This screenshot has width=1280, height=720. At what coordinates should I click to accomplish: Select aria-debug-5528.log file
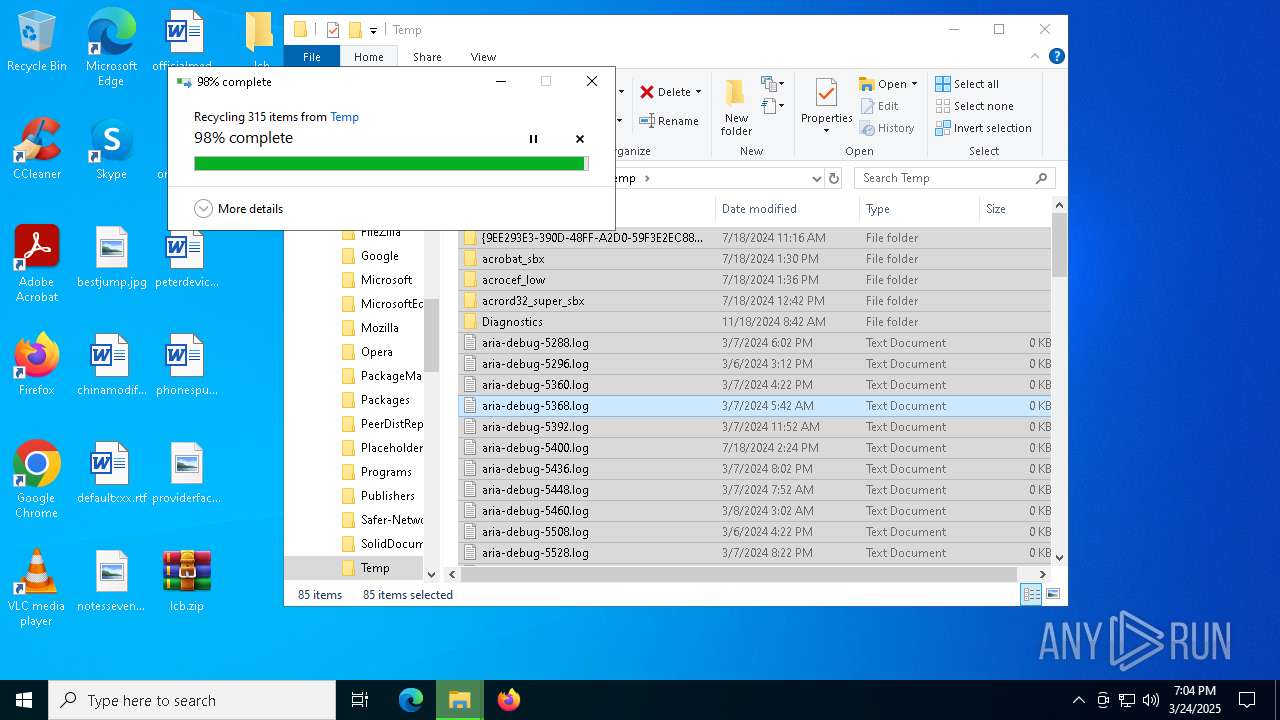(755, 553)
